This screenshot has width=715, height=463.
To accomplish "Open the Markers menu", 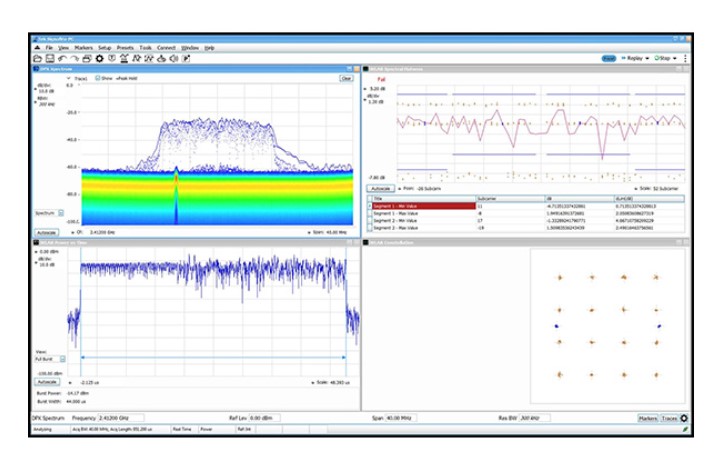I will pos(83,47).
